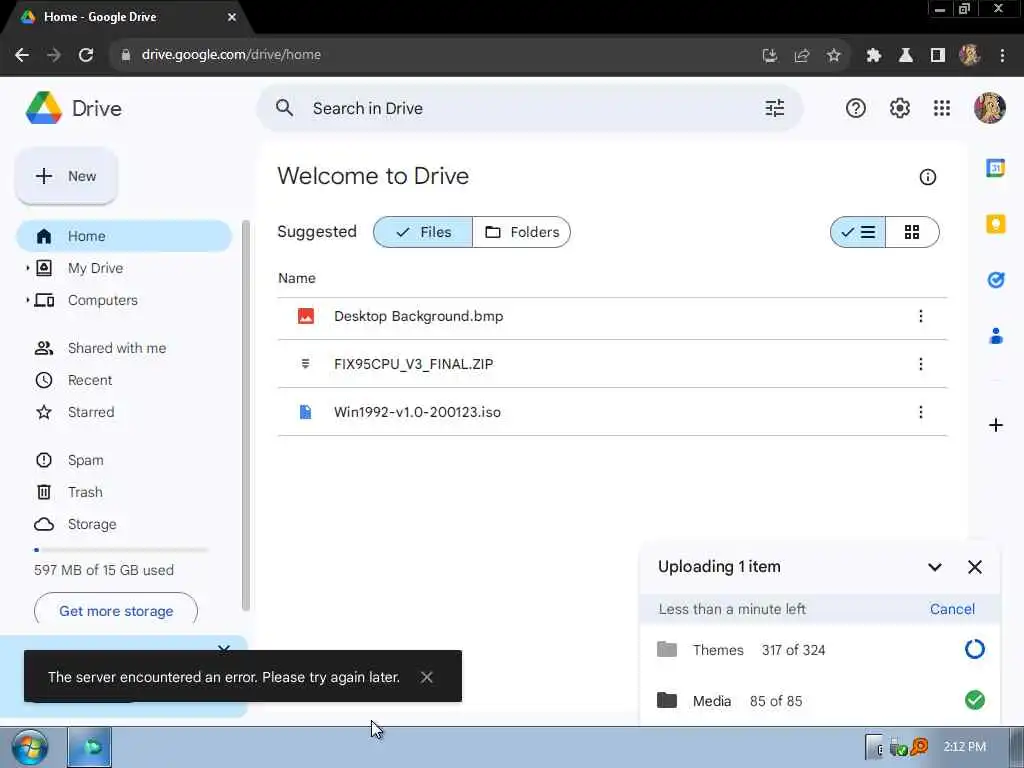
Task: Click the Media folder upload row
Action: click(x=820, y=701)
